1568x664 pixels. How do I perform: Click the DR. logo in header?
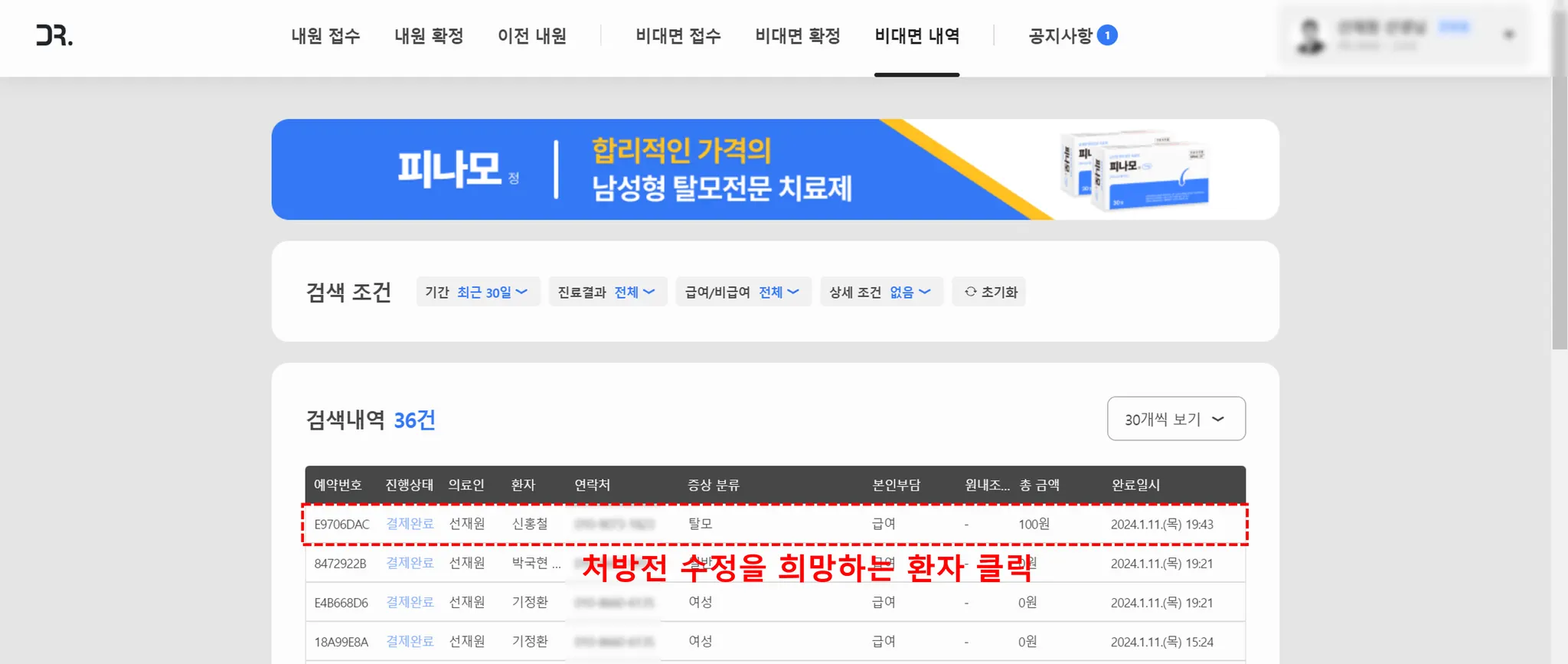(54, 35)
